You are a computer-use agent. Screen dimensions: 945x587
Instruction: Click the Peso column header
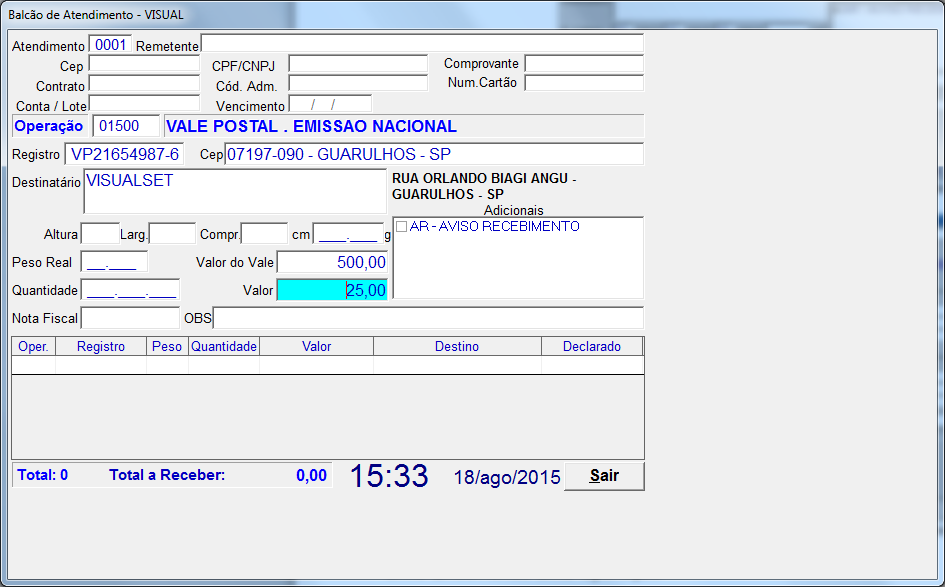(167, 347)
